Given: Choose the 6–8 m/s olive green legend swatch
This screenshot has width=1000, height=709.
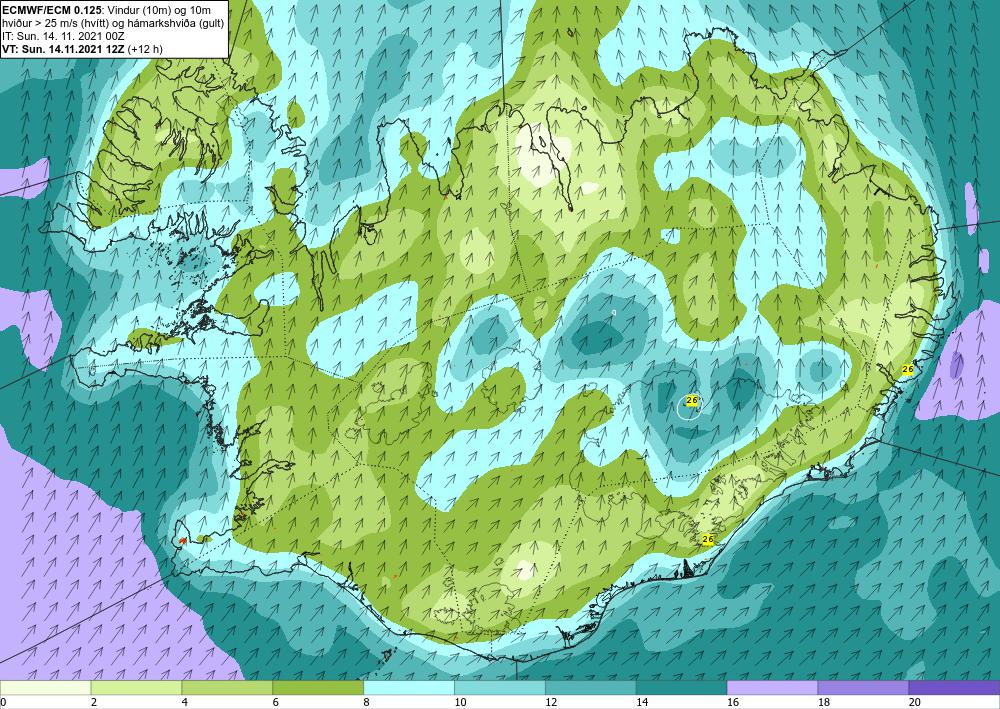Looking at the screenshot, I should 318,688.
